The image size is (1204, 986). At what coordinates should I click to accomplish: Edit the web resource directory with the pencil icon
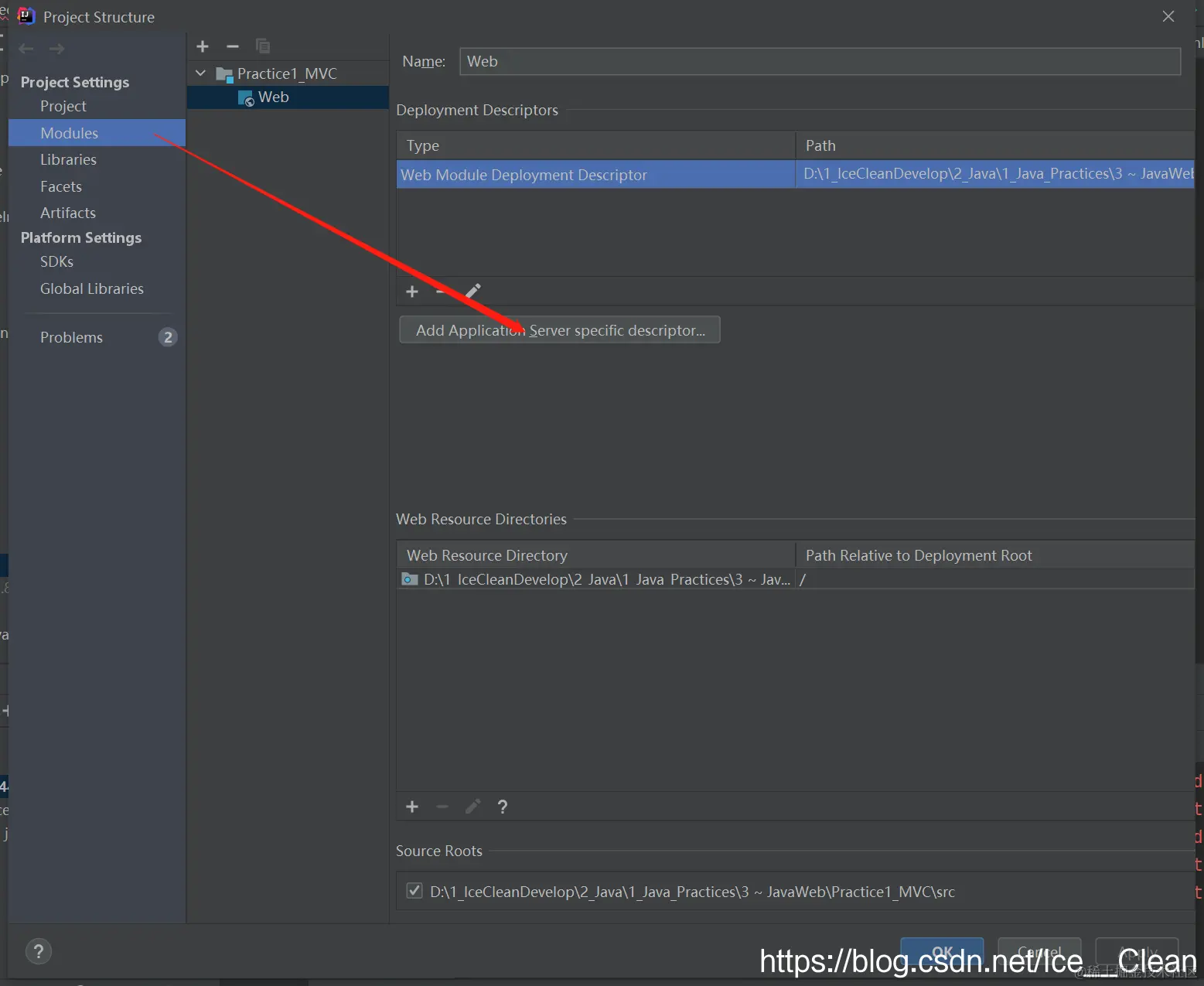(473, 807)
